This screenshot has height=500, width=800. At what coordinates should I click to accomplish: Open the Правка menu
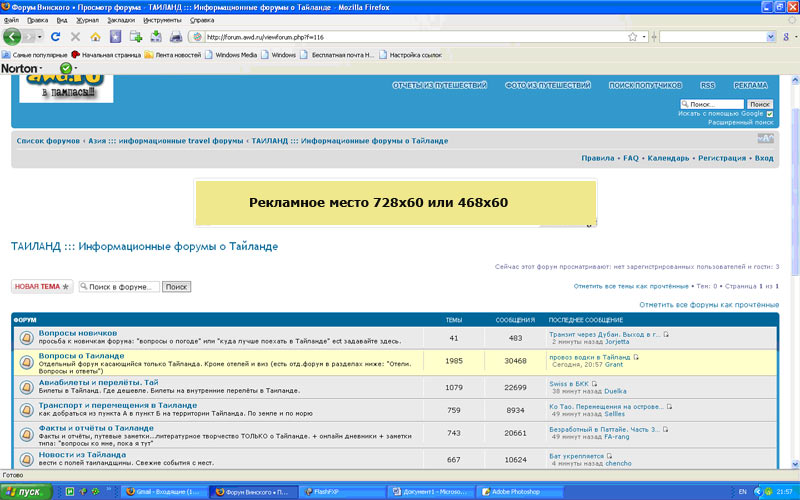coord(37,20)
